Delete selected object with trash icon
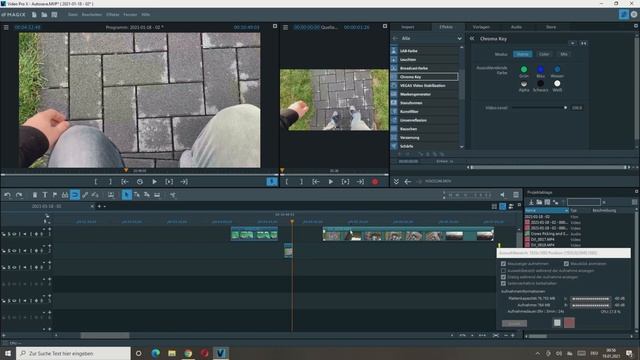Image resolution: width=640 pixels, height=360 pixels. [x=35, y=195]
